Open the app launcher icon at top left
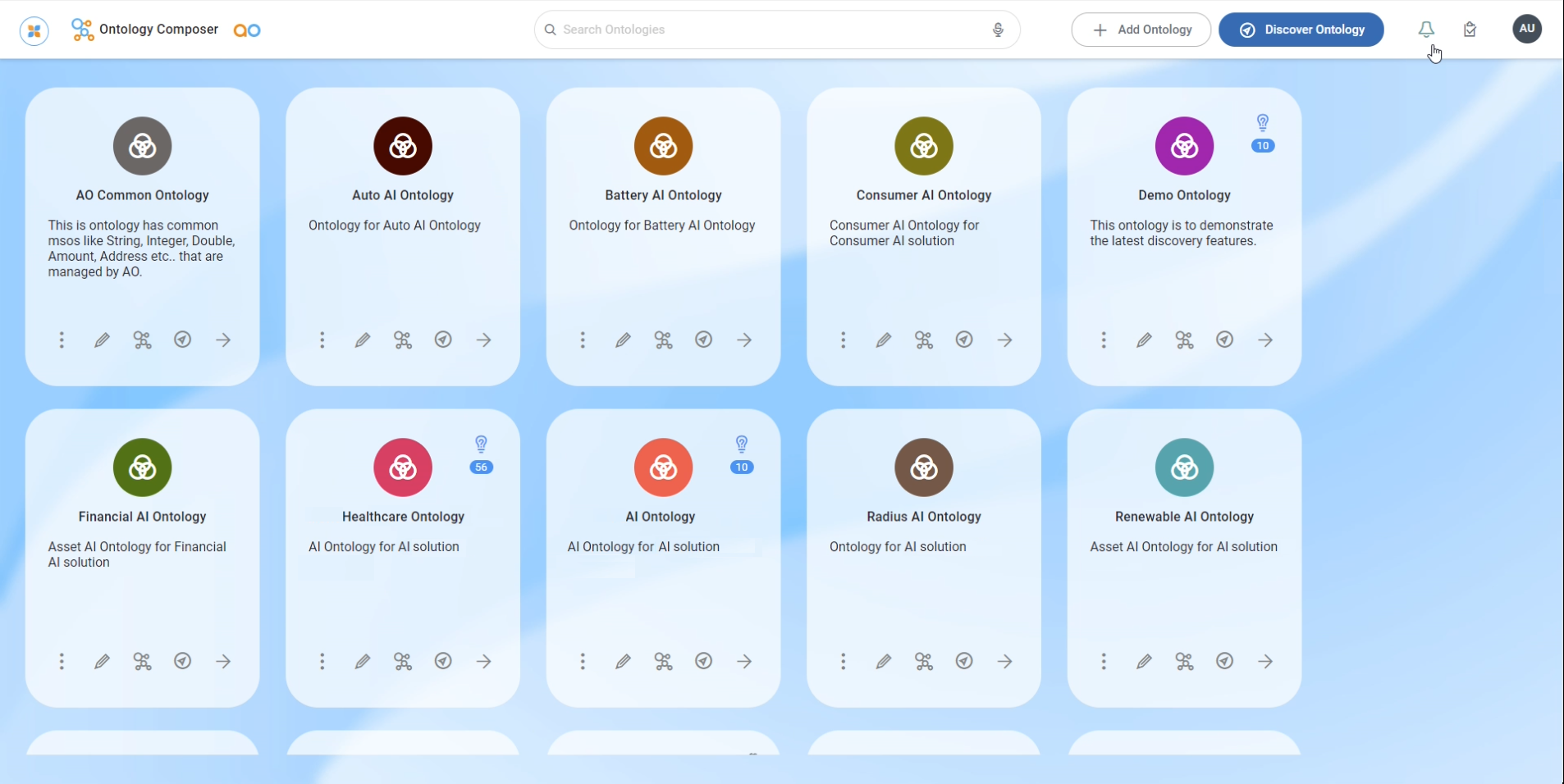Viewport: 1564px width, 784px height. coord(34,30)
